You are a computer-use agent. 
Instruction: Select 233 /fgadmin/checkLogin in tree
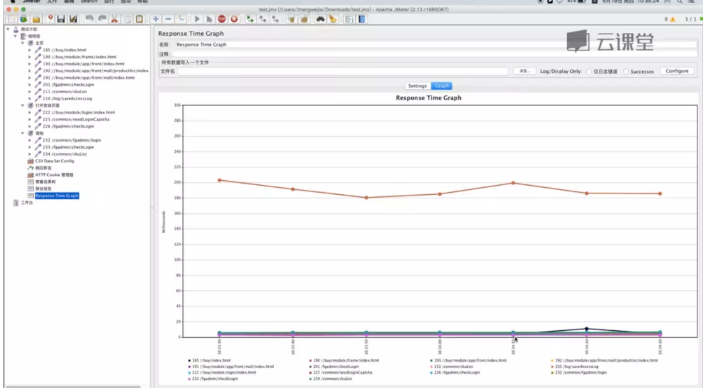tap(68, 147)
